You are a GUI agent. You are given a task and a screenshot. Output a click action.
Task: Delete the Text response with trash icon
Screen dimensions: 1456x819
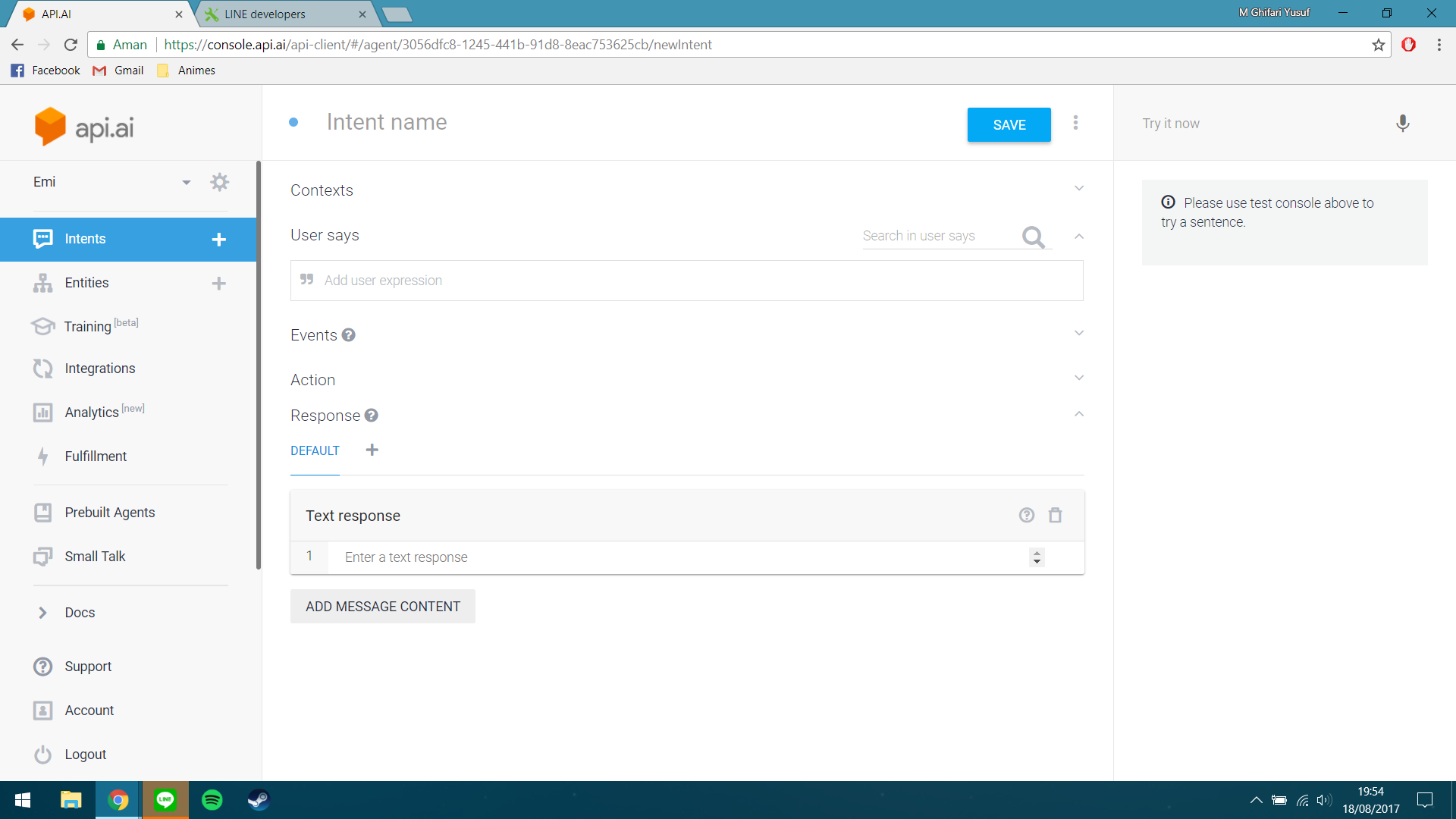1055,516
